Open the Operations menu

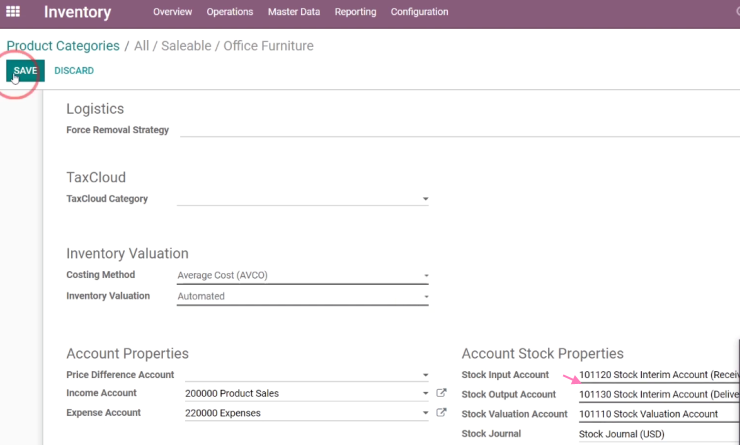[230, 12]
